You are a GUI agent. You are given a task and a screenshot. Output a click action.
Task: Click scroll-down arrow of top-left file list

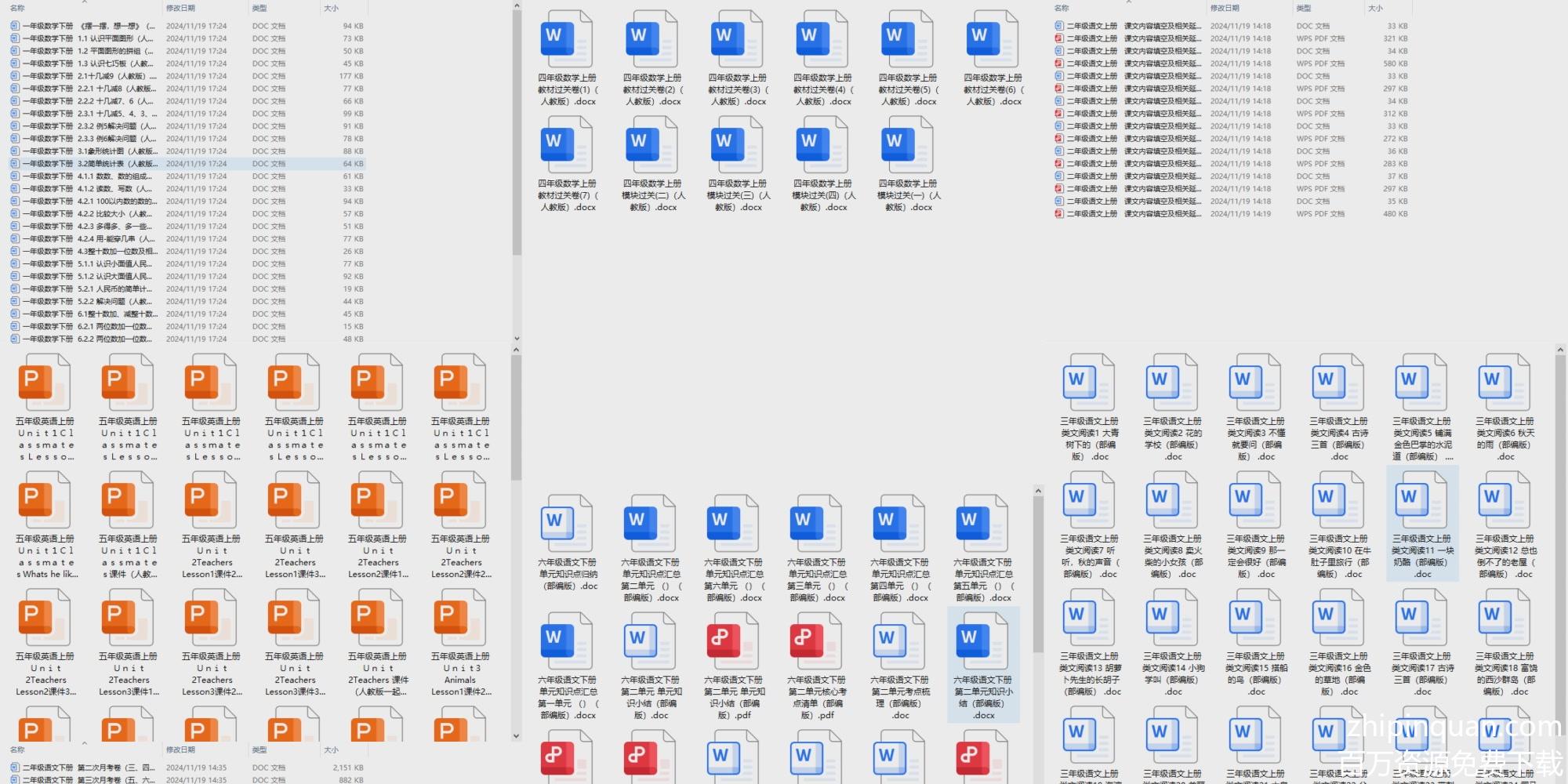point(517,339)
